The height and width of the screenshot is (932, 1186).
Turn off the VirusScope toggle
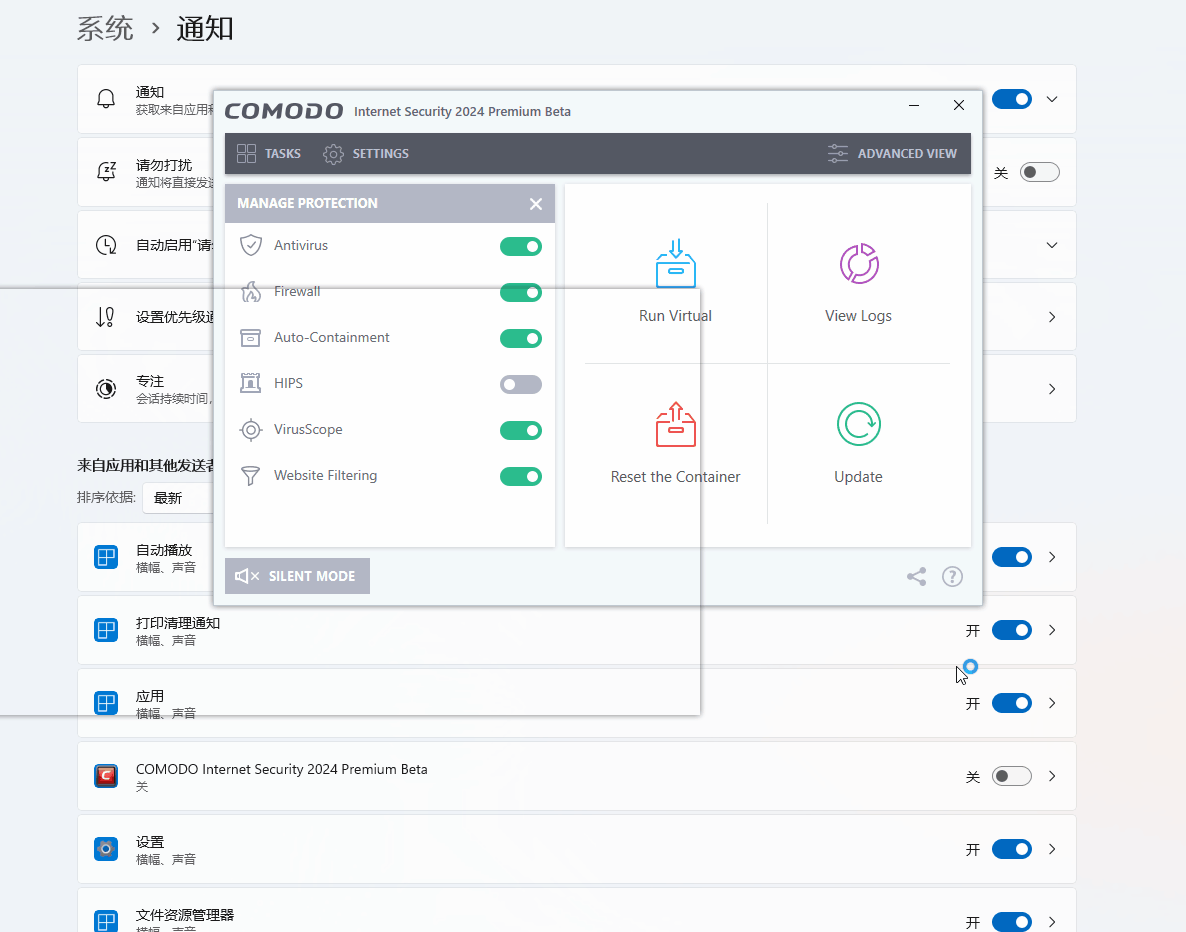[520, 430]
